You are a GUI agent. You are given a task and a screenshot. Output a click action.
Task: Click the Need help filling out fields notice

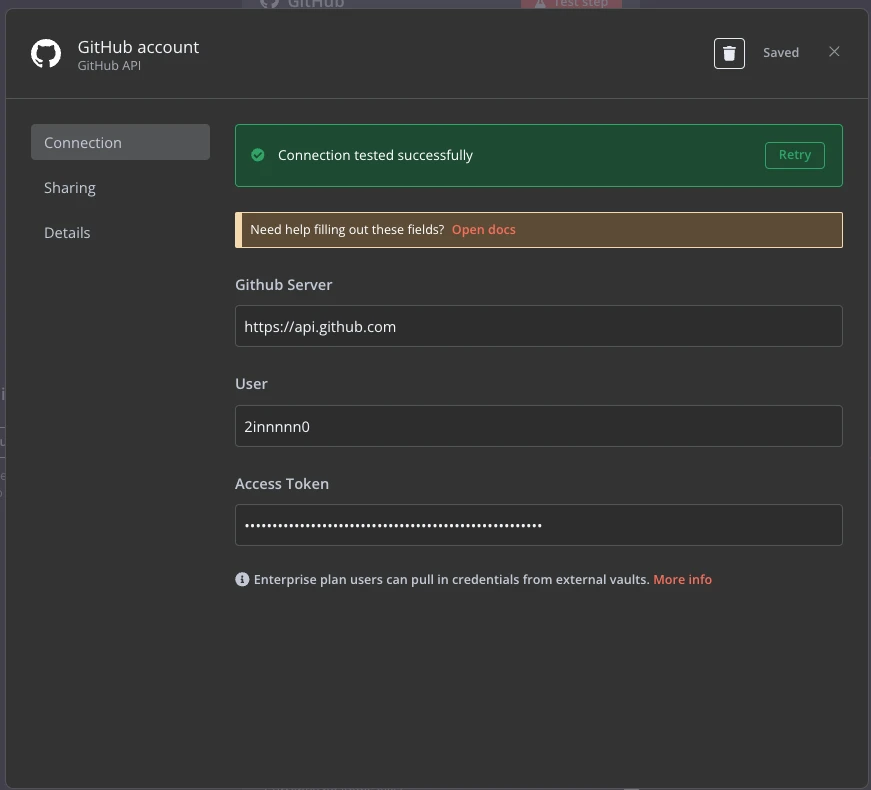(x=347, y=229)
